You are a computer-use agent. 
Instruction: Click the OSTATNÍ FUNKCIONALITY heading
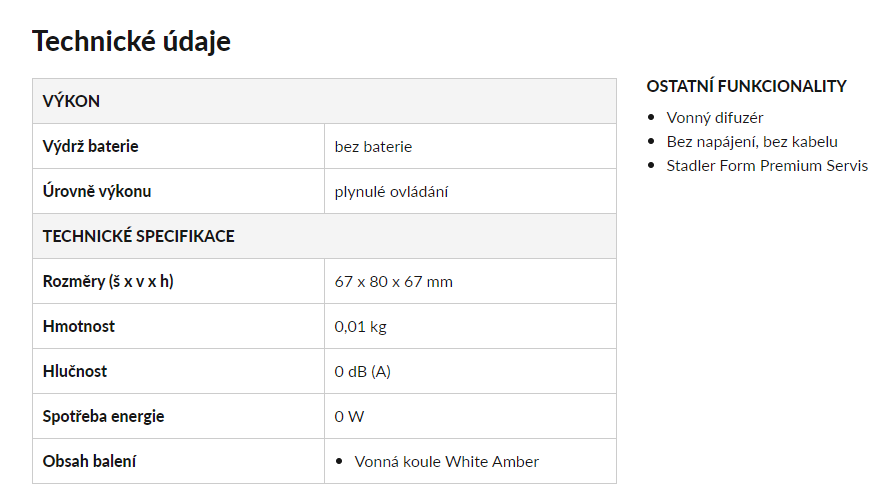point(747,87)
